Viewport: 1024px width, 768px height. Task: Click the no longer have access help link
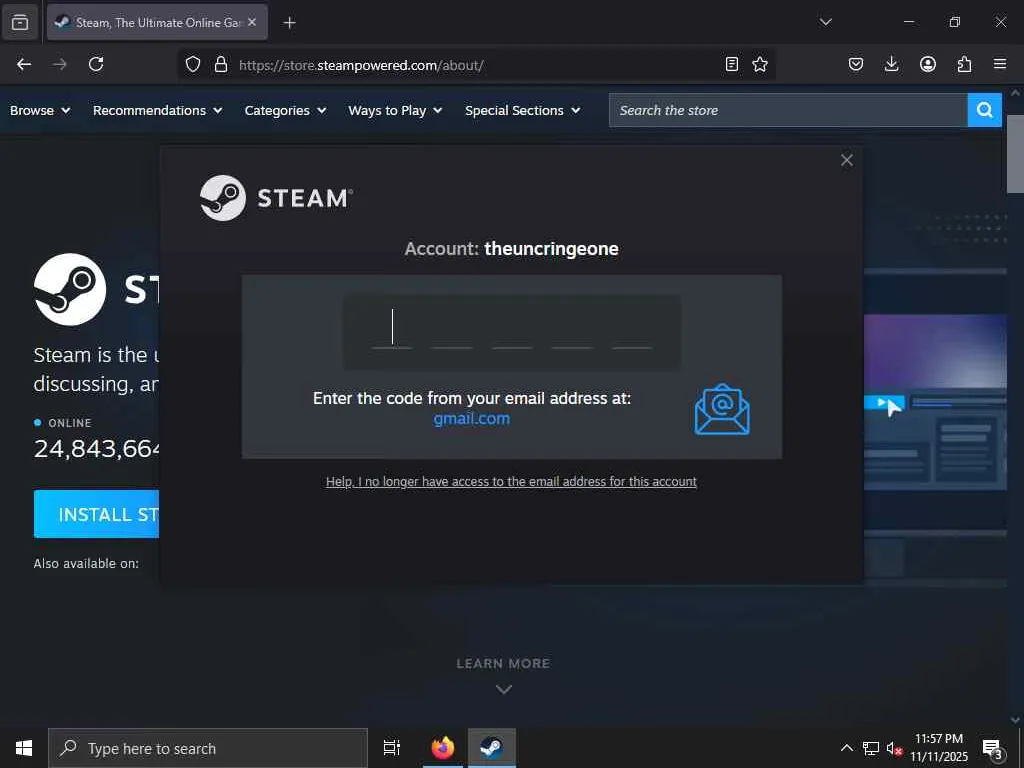tap(511, 481)
